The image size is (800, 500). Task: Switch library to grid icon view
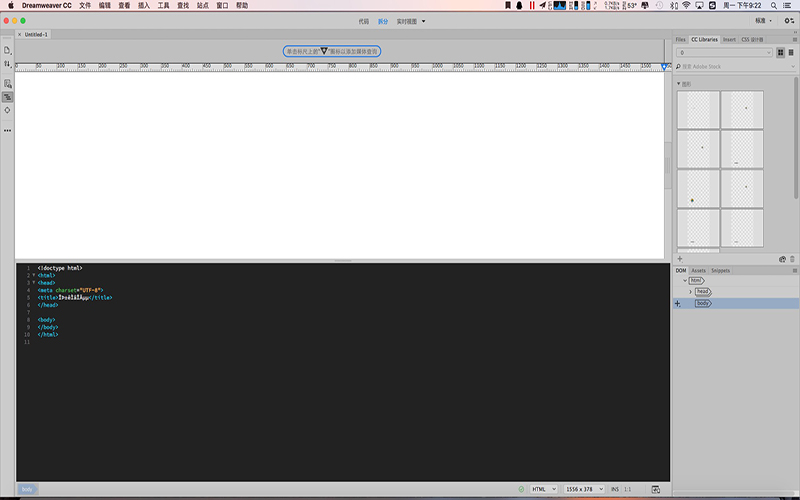[x=781, y=53]
